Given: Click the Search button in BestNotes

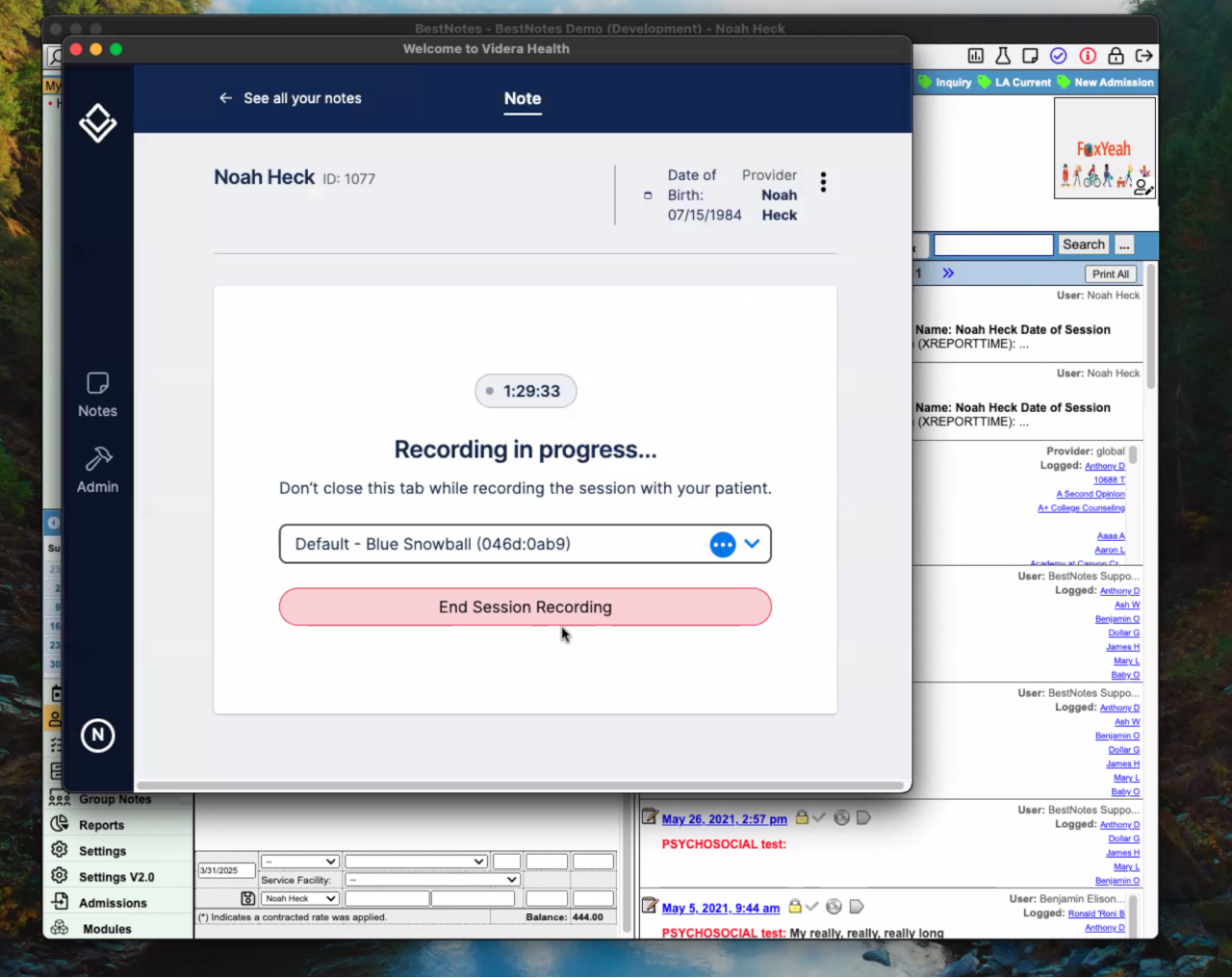Looking at the screenshot, I should [x=1084, y=244].
